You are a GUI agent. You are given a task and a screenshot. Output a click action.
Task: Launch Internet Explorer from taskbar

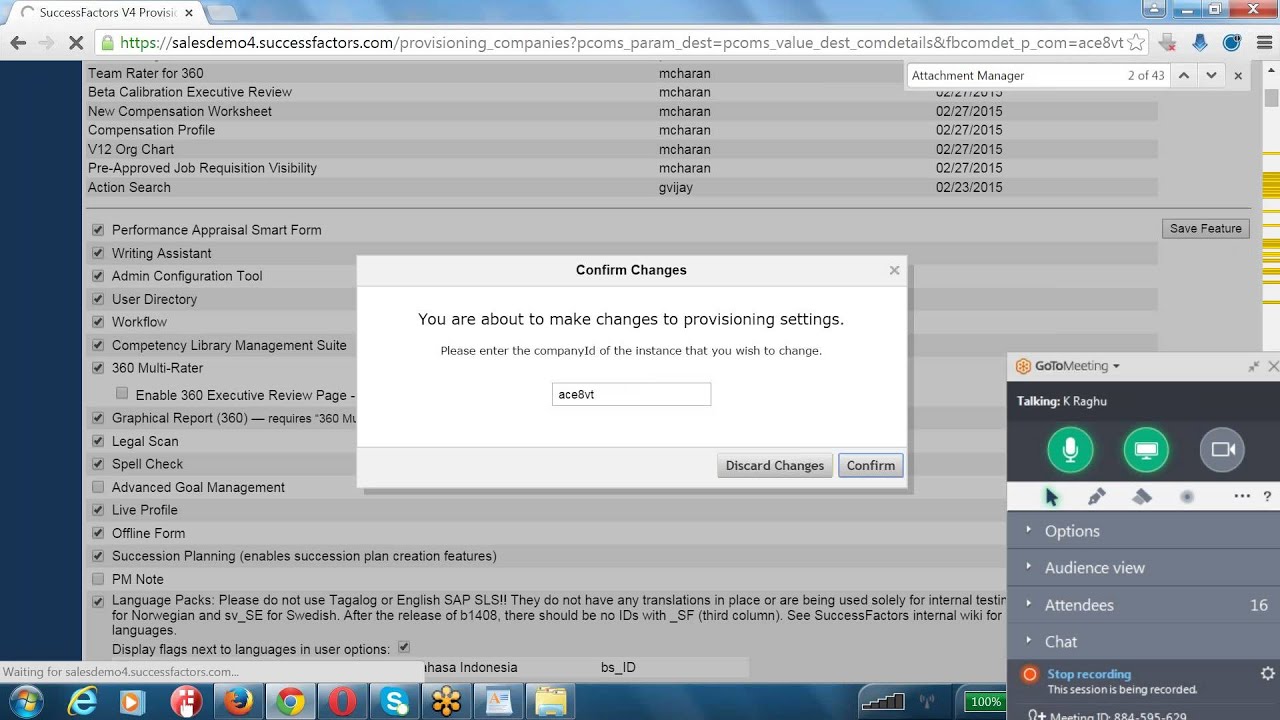(x=82, y=701)
